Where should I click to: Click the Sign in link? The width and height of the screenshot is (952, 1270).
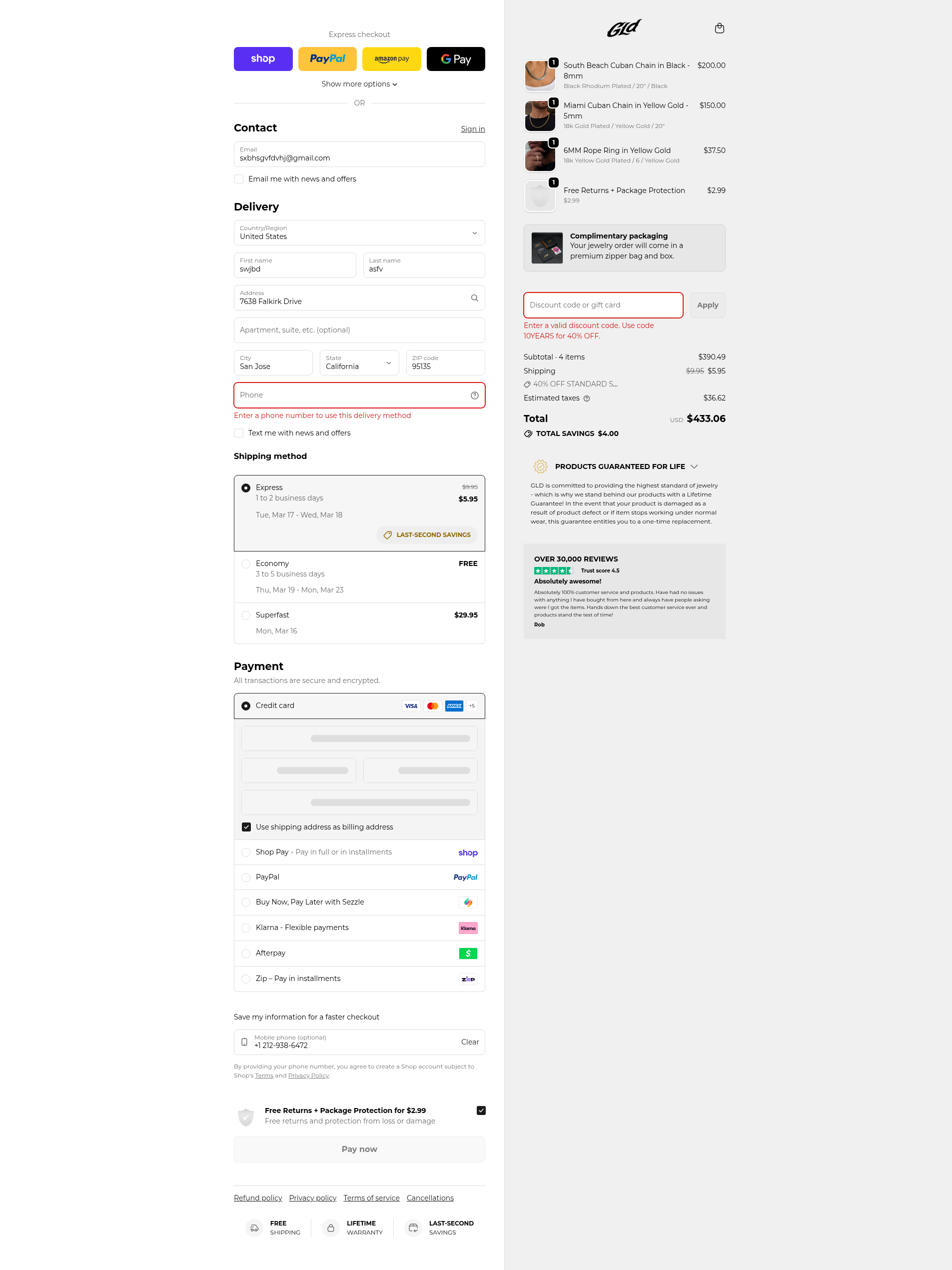pyautogui.click(x=473, y=129)
